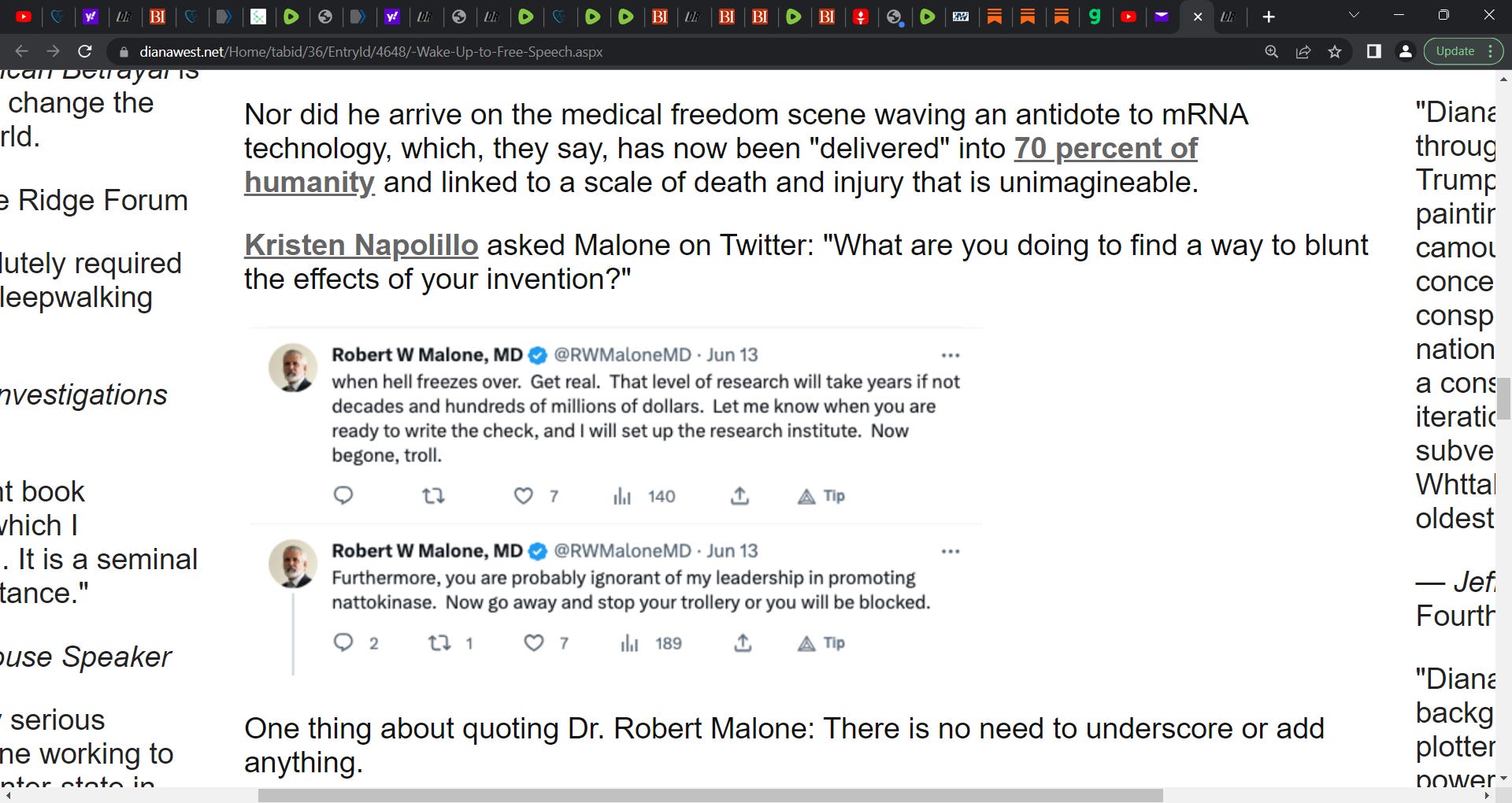This screenshot has width=1512, height=803.
Task: Open the page zoom magnifier icon
Action: click(x=1271, y=52)
